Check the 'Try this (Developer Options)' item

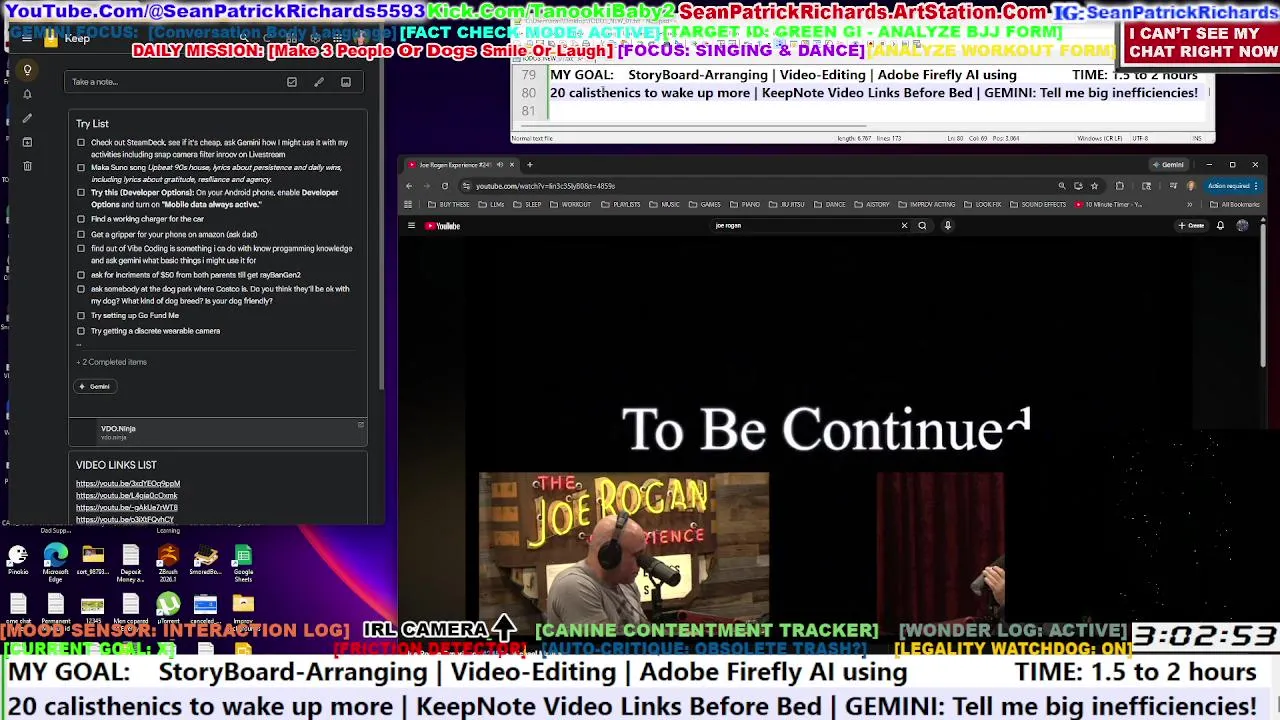pos(81,193)
